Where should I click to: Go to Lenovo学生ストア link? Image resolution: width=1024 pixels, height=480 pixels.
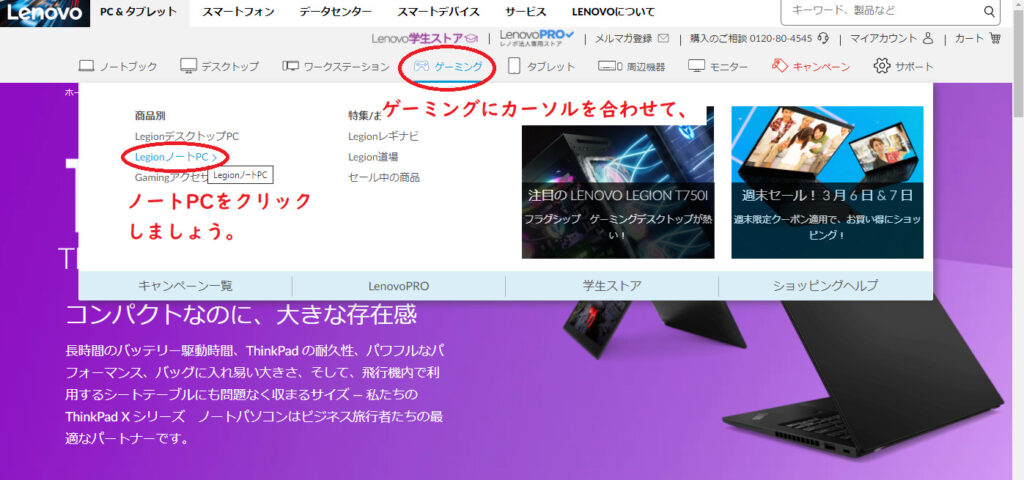[x=424, y=39]
